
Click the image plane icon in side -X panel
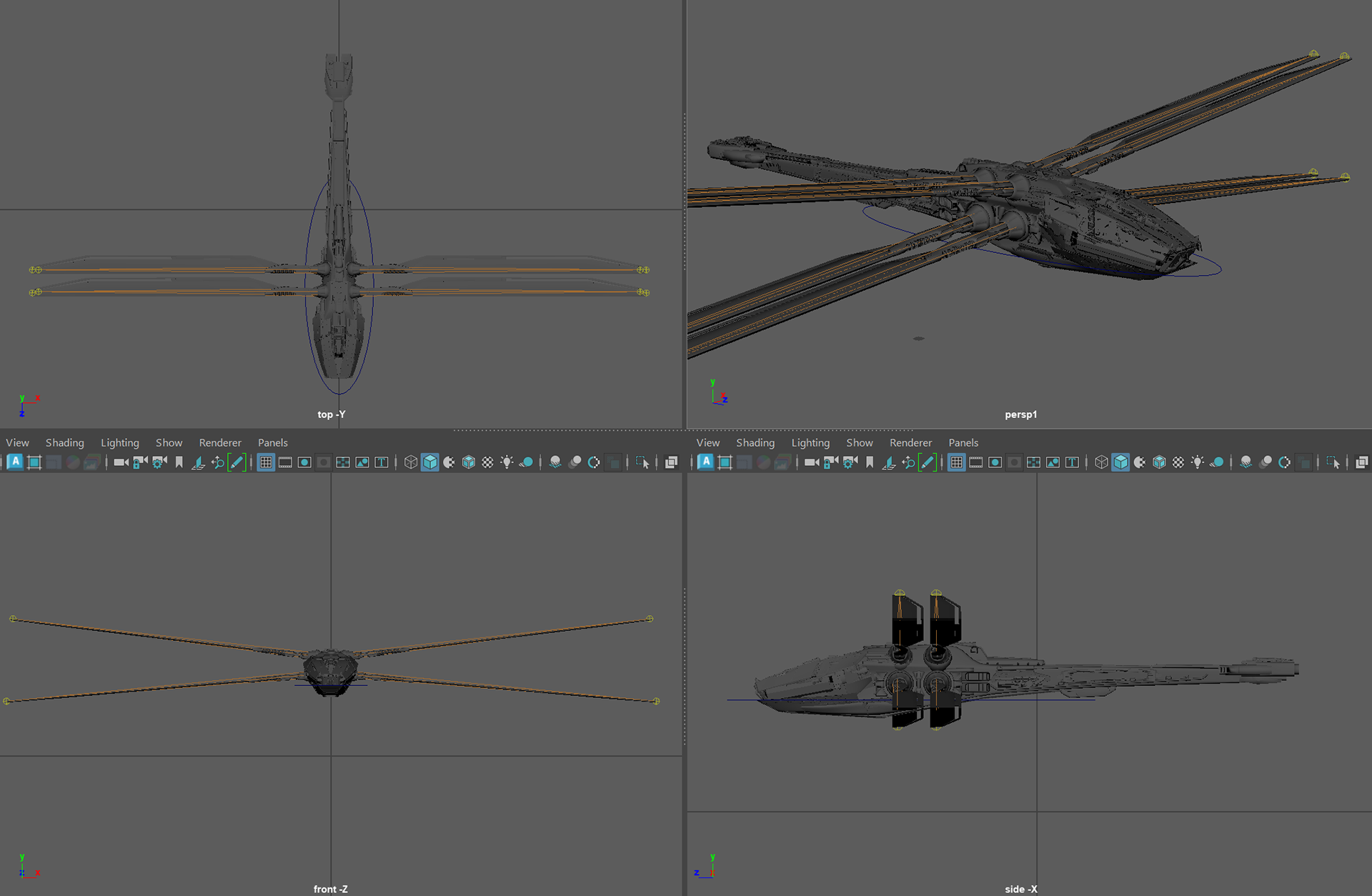click(889, 462)
